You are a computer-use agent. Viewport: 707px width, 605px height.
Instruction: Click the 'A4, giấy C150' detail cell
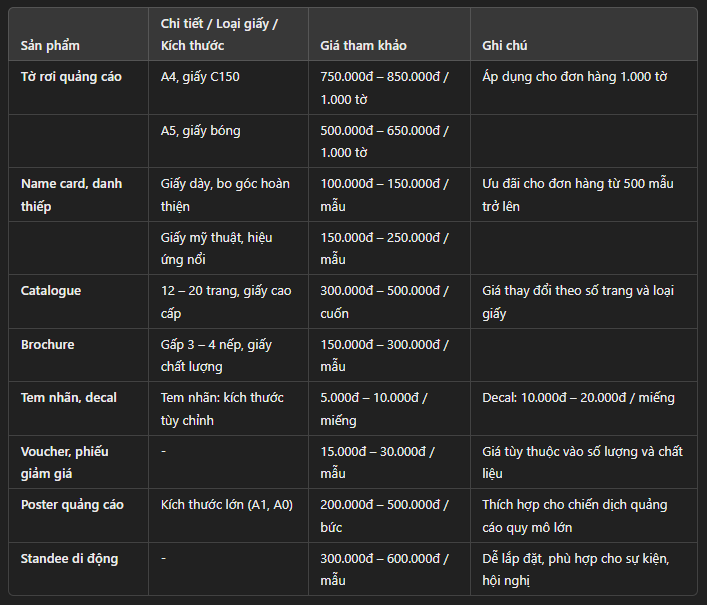pyautogui.click(x=200, y=76)
